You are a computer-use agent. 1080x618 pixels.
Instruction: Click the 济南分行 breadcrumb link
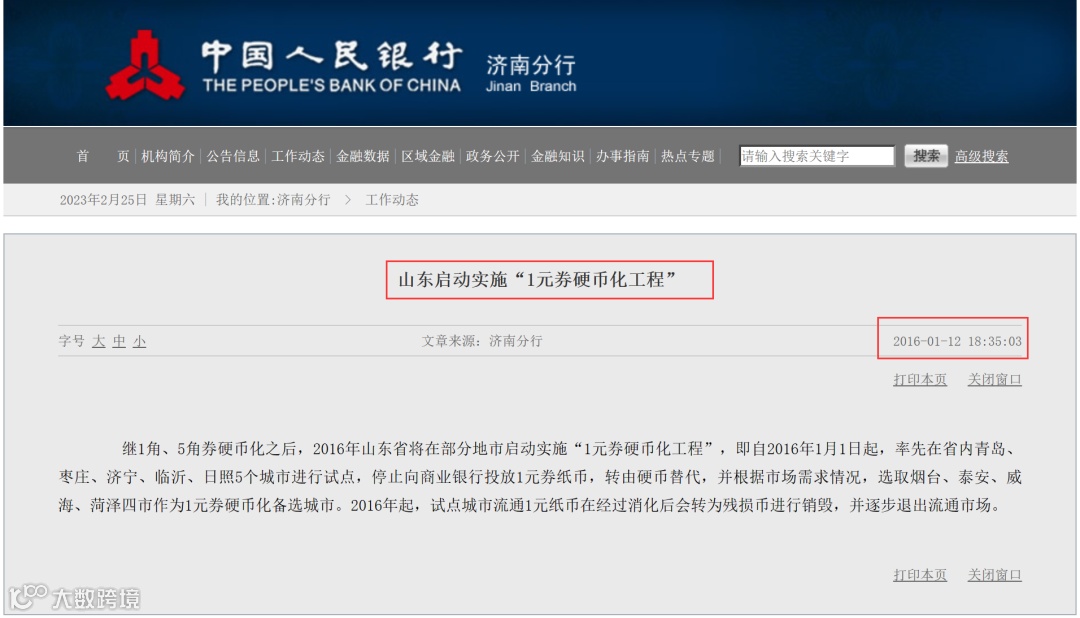304,200
